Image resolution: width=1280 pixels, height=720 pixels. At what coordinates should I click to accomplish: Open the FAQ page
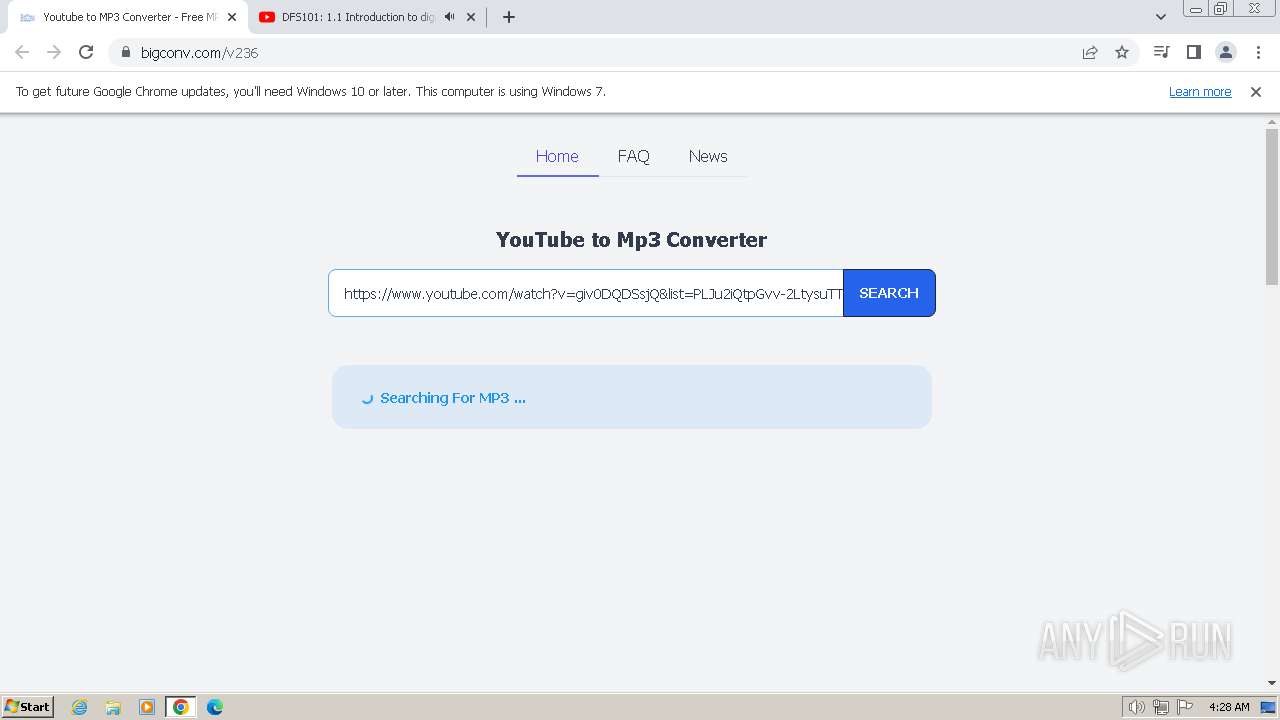click(x=634, y=156)
